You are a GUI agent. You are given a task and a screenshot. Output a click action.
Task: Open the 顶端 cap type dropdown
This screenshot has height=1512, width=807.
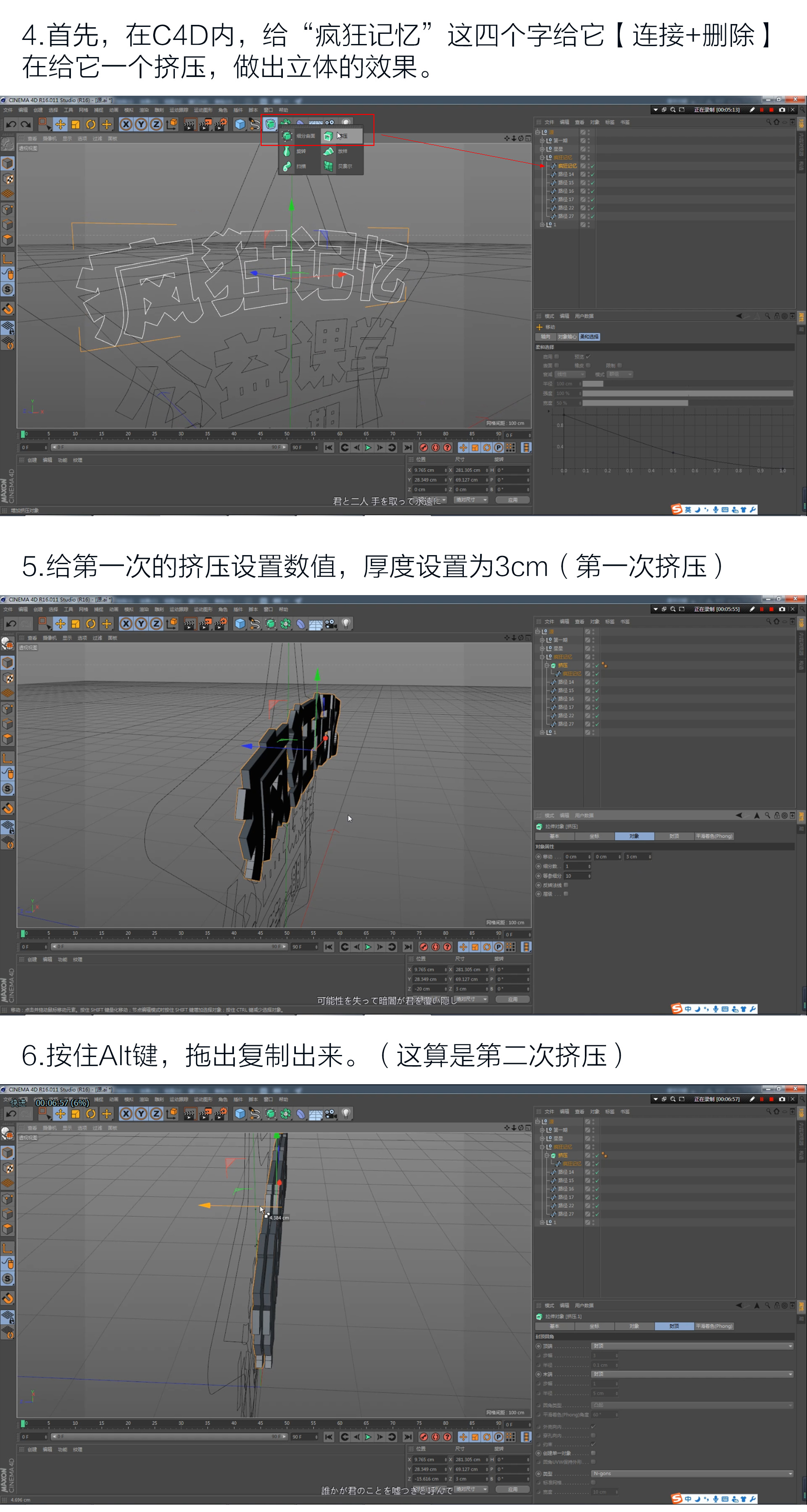tap(691, 1346)
